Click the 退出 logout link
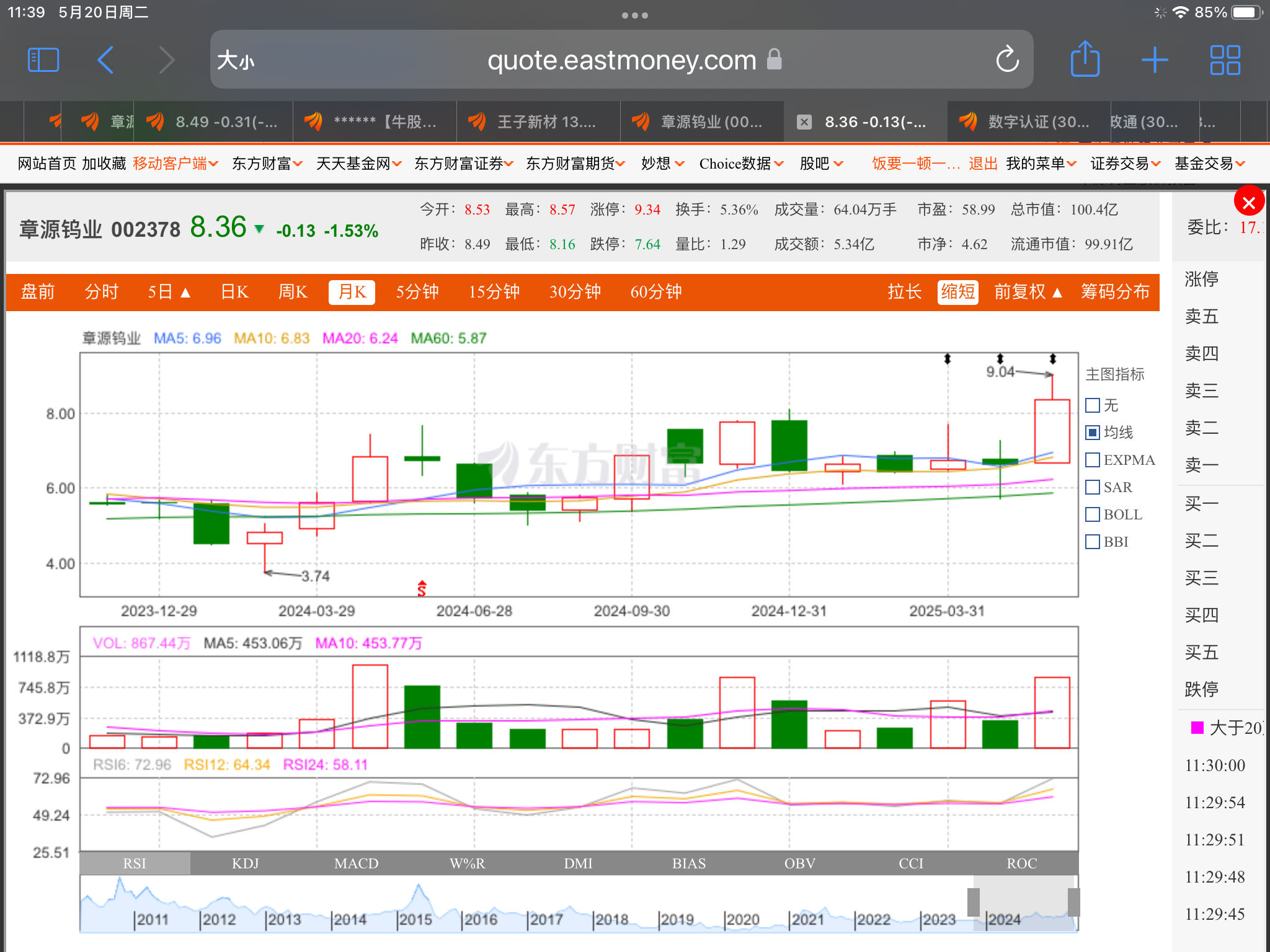 point(983,164)
